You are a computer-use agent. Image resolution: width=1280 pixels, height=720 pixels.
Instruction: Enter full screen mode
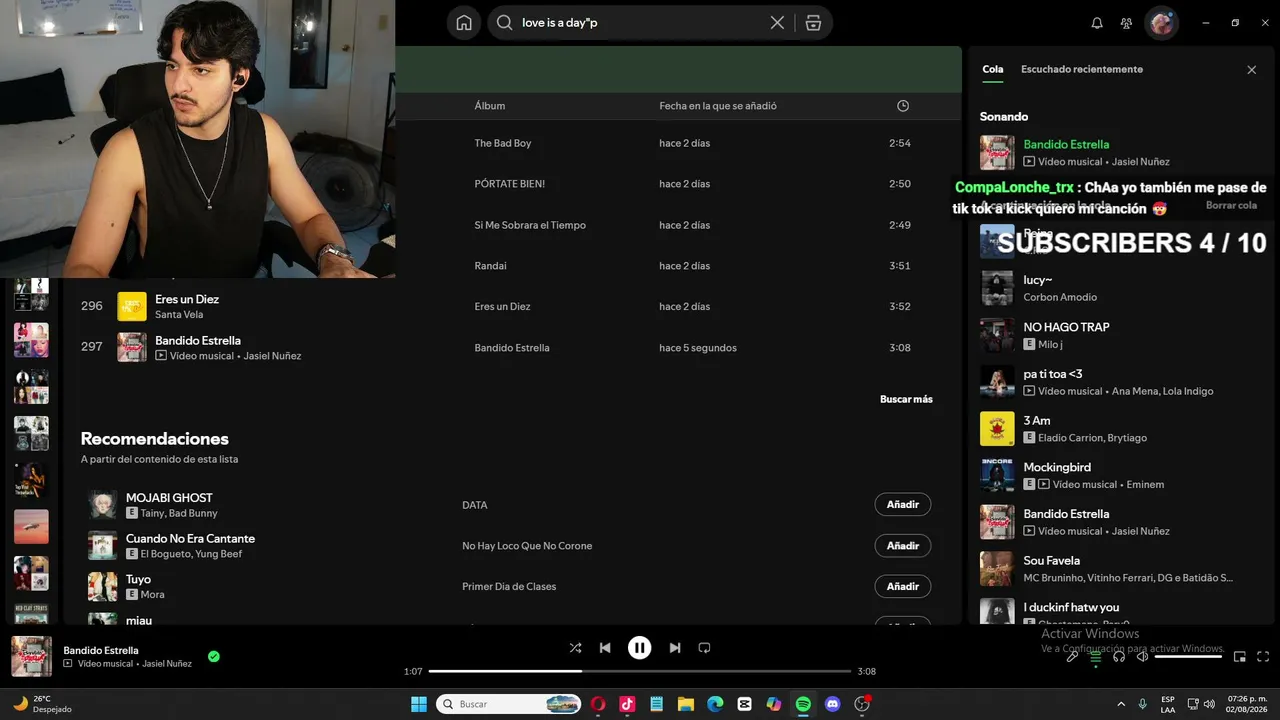pos(1263,657)
